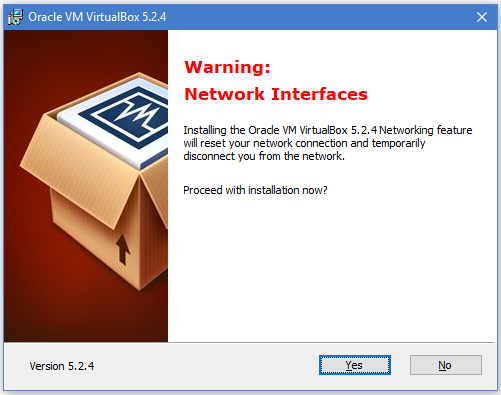501x395 pixels.
Task: Click the gray footer area between version and Yes
Action: pos(207,366)
